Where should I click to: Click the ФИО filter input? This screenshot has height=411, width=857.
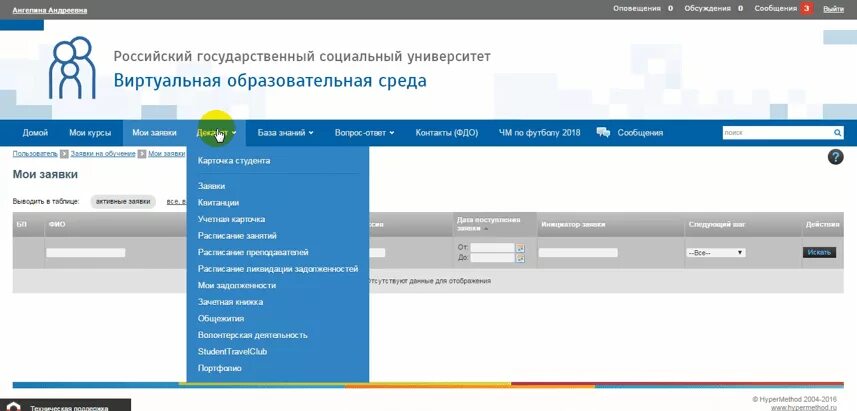point(86,253)
